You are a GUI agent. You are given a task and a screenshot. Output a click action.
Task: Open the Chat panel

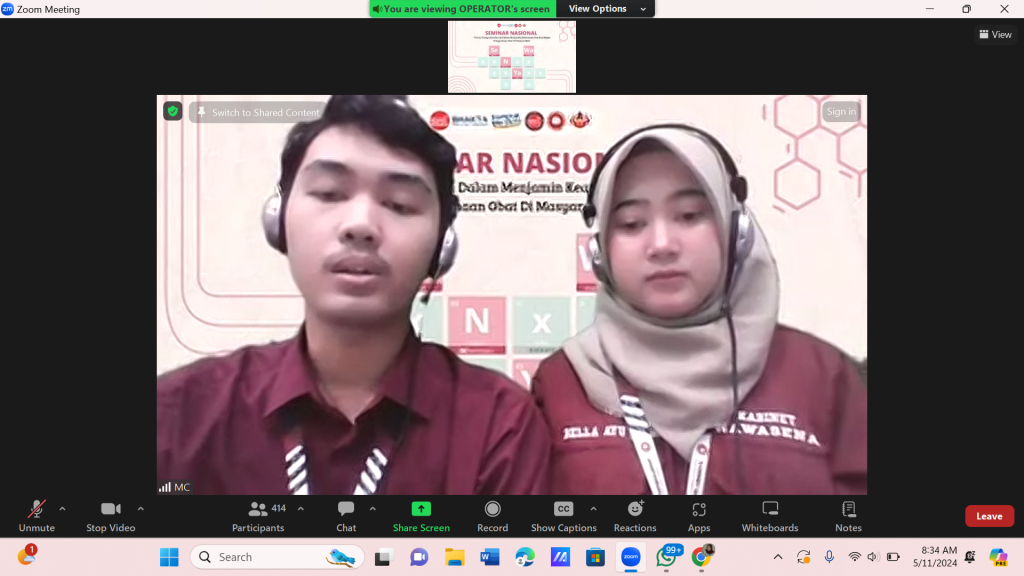point(346,510)
